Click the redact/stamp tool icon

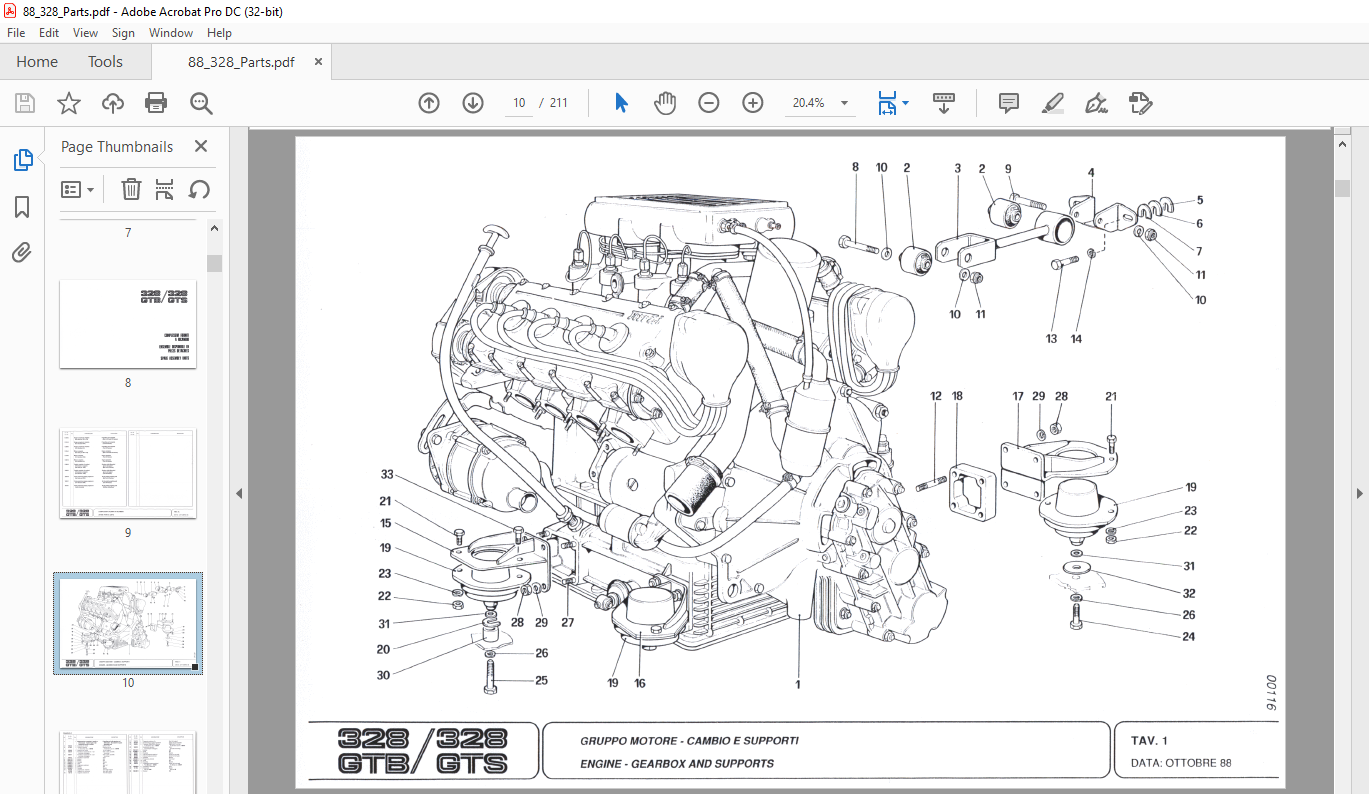click(1140, 103)
